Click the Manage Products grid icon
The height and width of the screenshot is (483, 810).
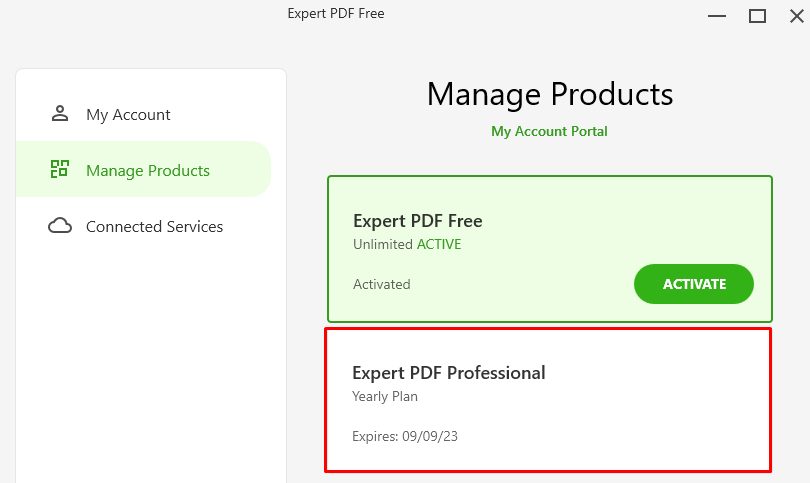point(59,169)
